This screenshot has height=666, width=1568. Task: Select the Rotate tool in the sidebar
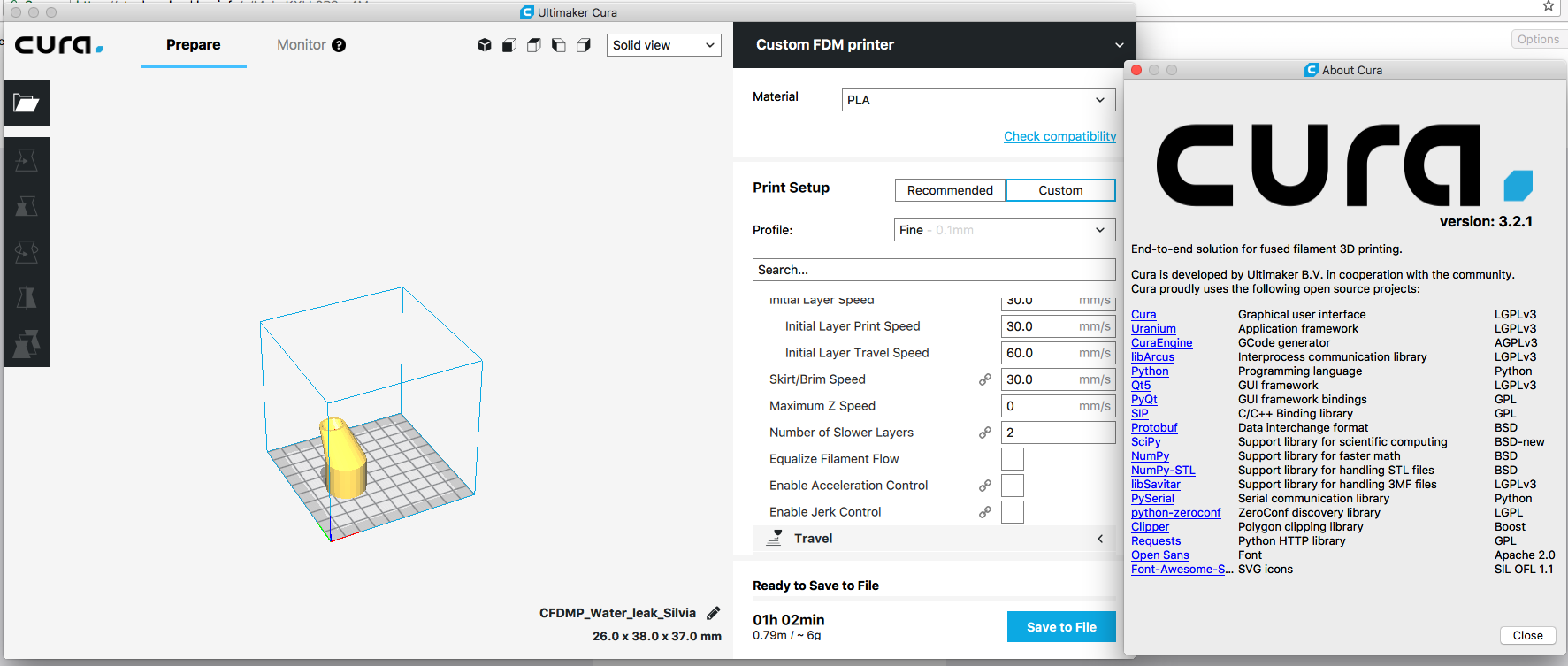tap(27, 252)
